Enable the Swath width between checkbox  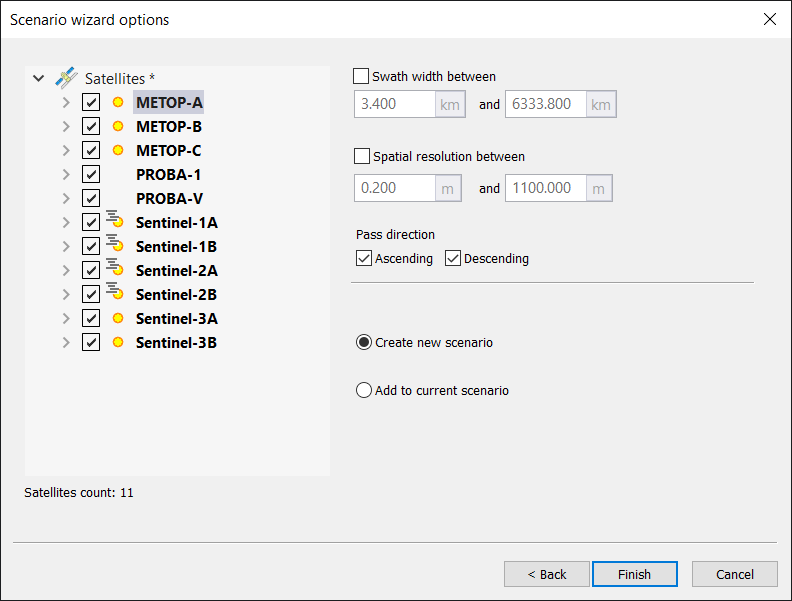pyautogui.click(x=361, y=76)
